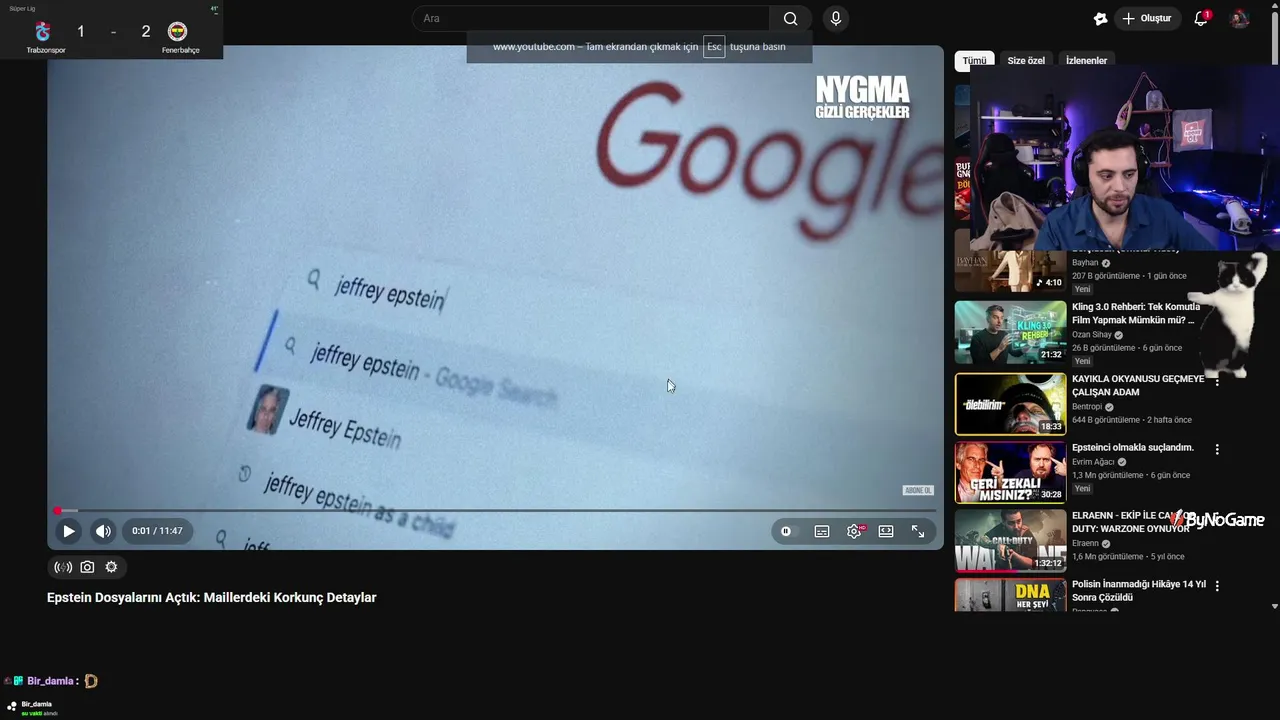
Task: Click the page scrollbar down arrow
Action: (1274, 606)
